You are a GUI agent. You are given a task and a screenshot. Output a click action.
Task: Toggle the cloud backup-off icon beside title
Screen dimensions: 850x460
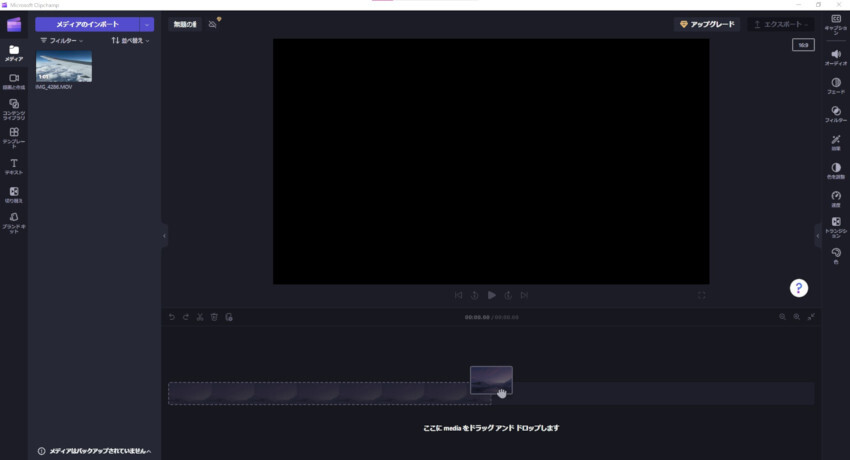(x=213, y=24)
